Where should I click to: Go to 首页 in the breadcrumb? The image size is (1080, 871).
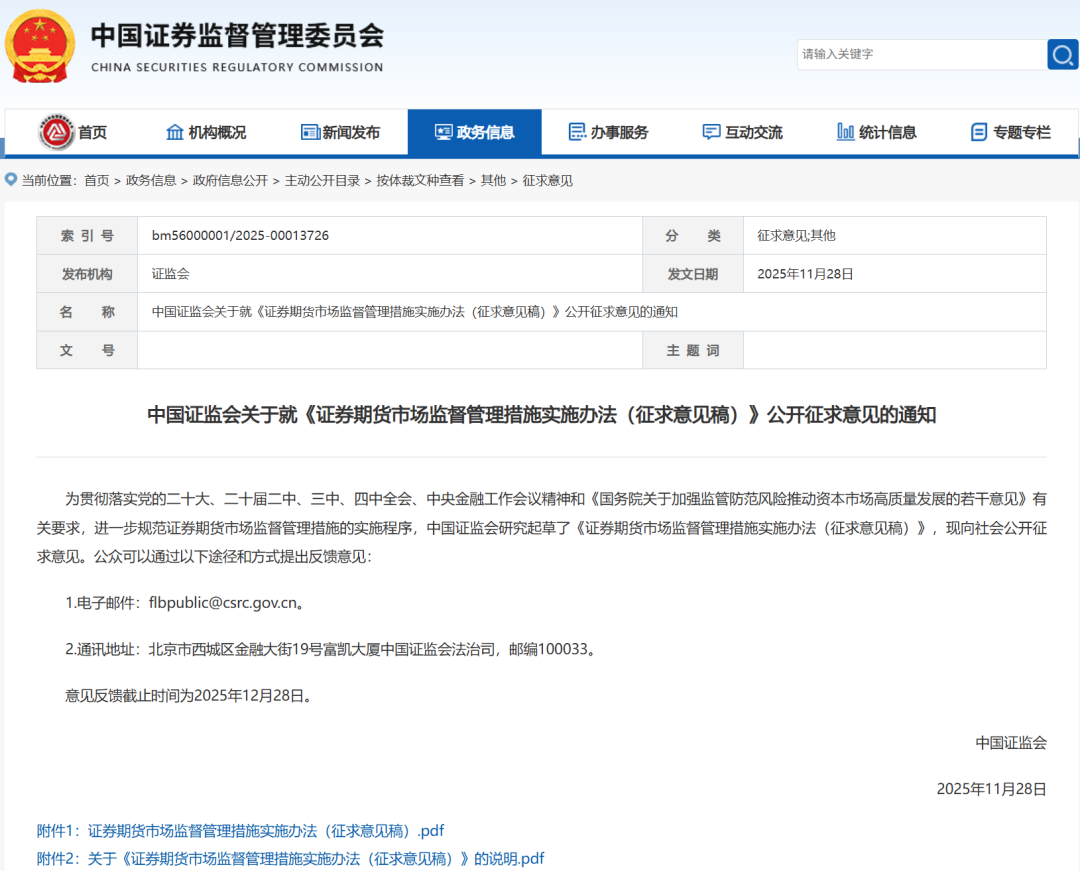(97, 181)
